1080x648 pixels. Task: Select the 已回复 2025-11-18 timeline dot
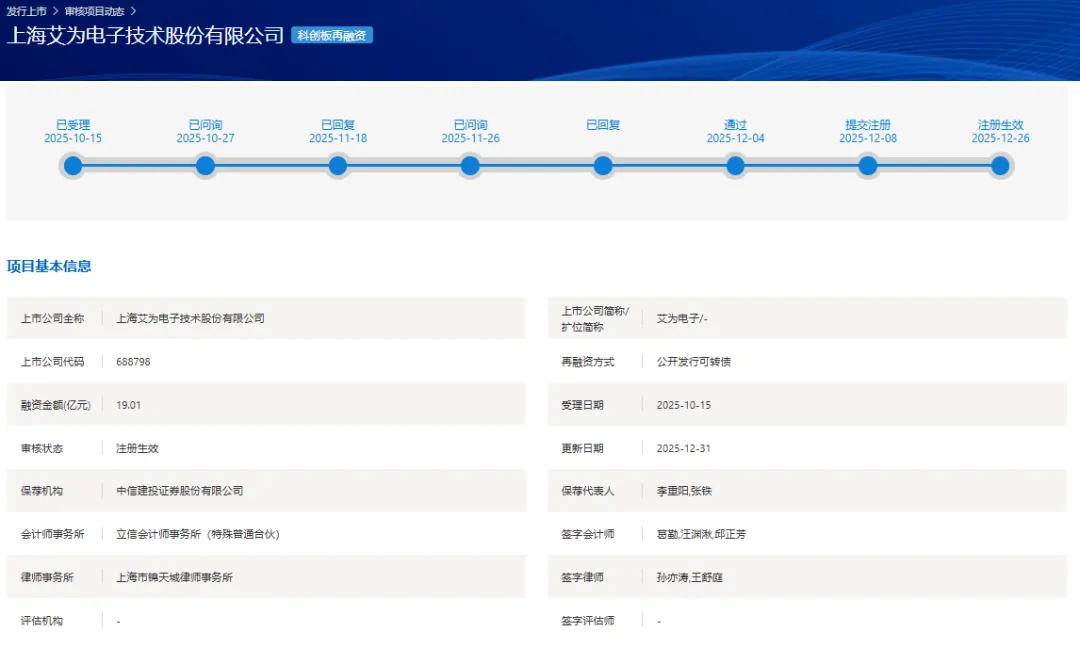(338, 166)
